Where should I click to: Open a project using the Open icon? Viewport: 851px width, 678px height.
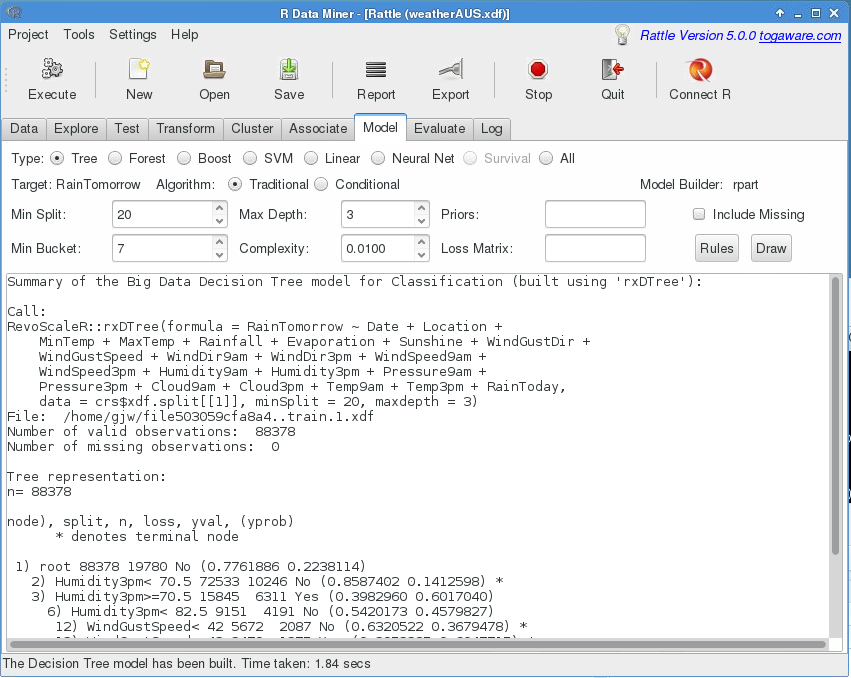pyautogui.click(x=214, y=70)
